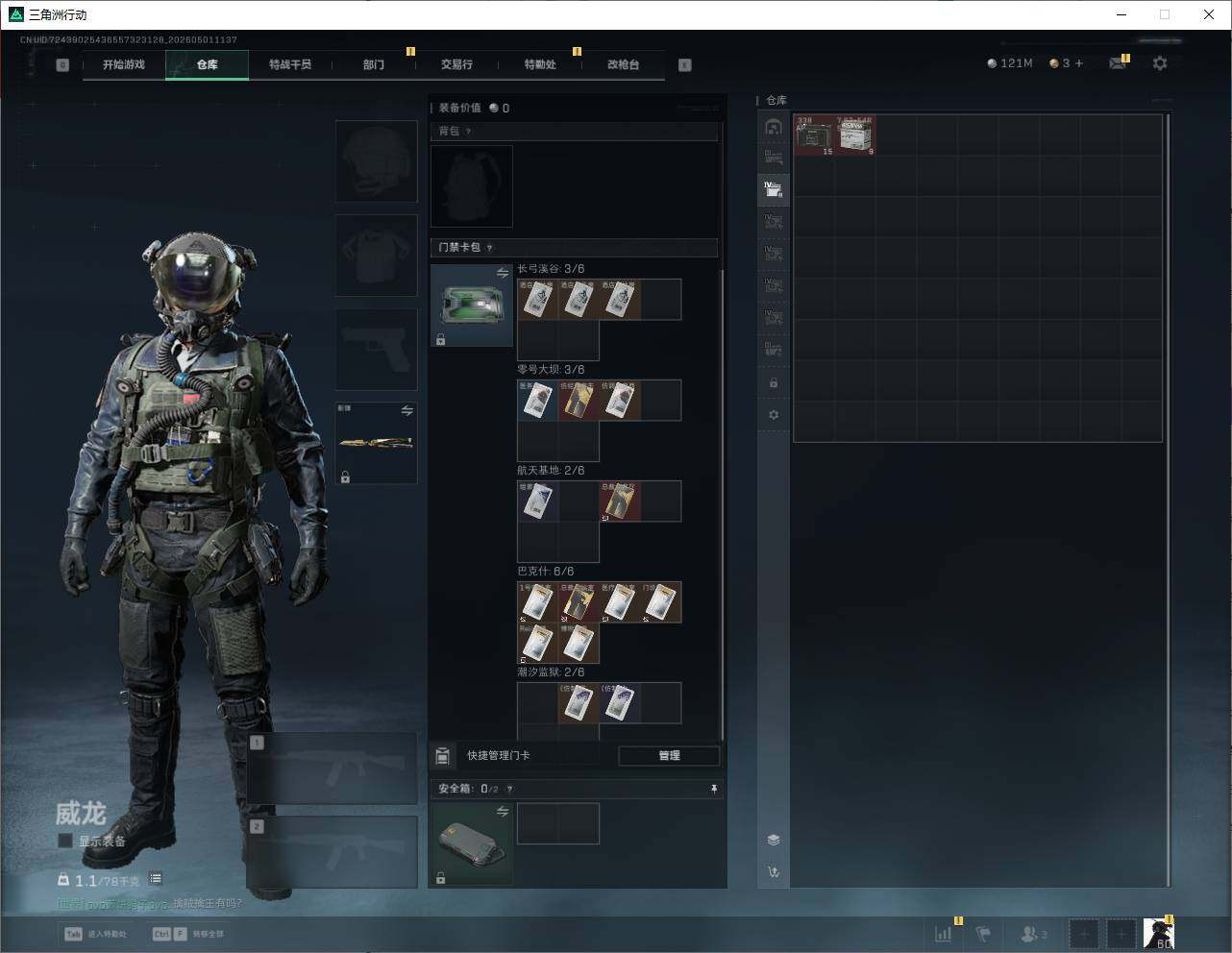Screen dimensions: 1232x953
Task: Click the 管理 button
Action: point(669,756)
